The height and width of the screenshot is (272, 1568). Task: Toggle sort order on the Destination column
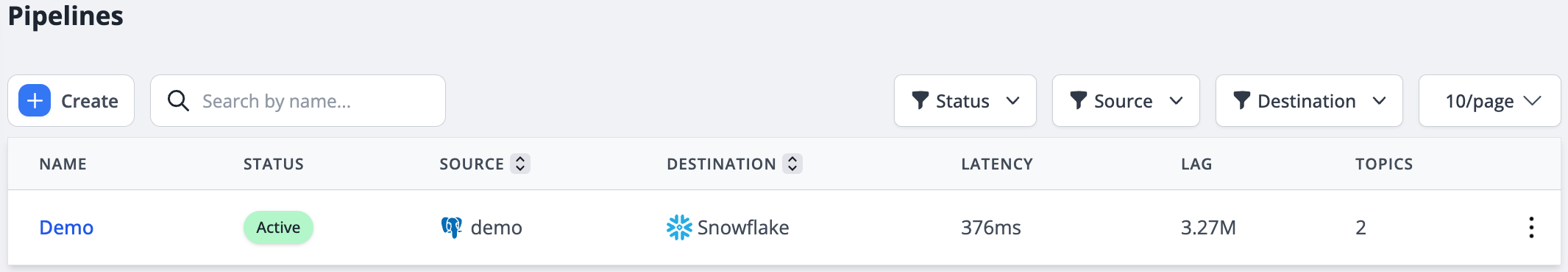click(792, 164)
